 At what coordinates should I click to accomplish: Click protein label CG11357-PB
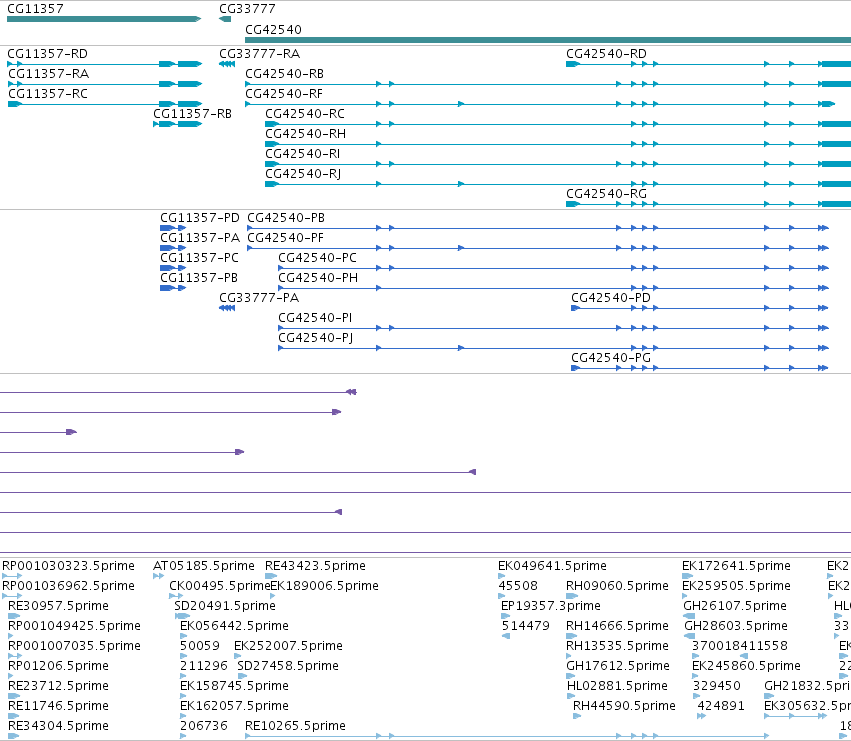pyautogui.click(x=199, y=278)
